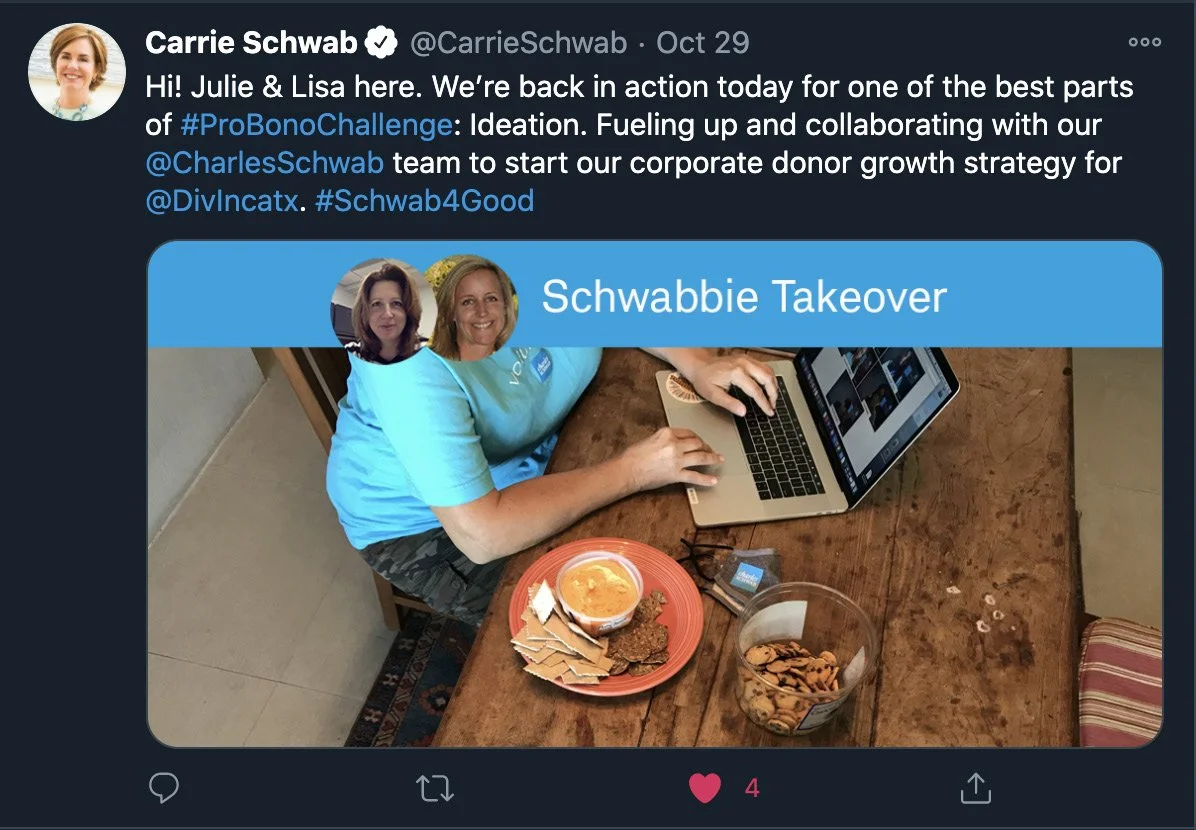Visit the @CarrieSchwab handle link
1196x830 pixels.
519,43
